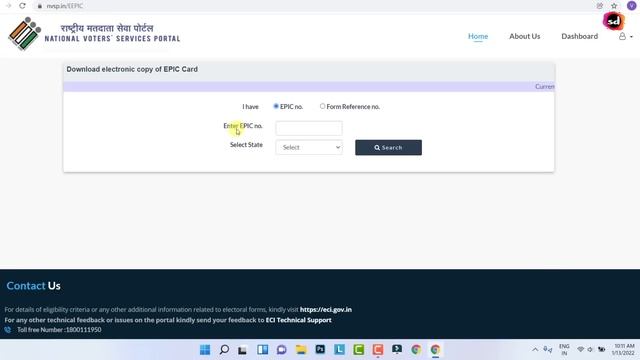Image resolution: width=640 pixels, height=360 pixels.
Task: Open the orange Camtasia recorder icon on taskbar
Action: 378,349
